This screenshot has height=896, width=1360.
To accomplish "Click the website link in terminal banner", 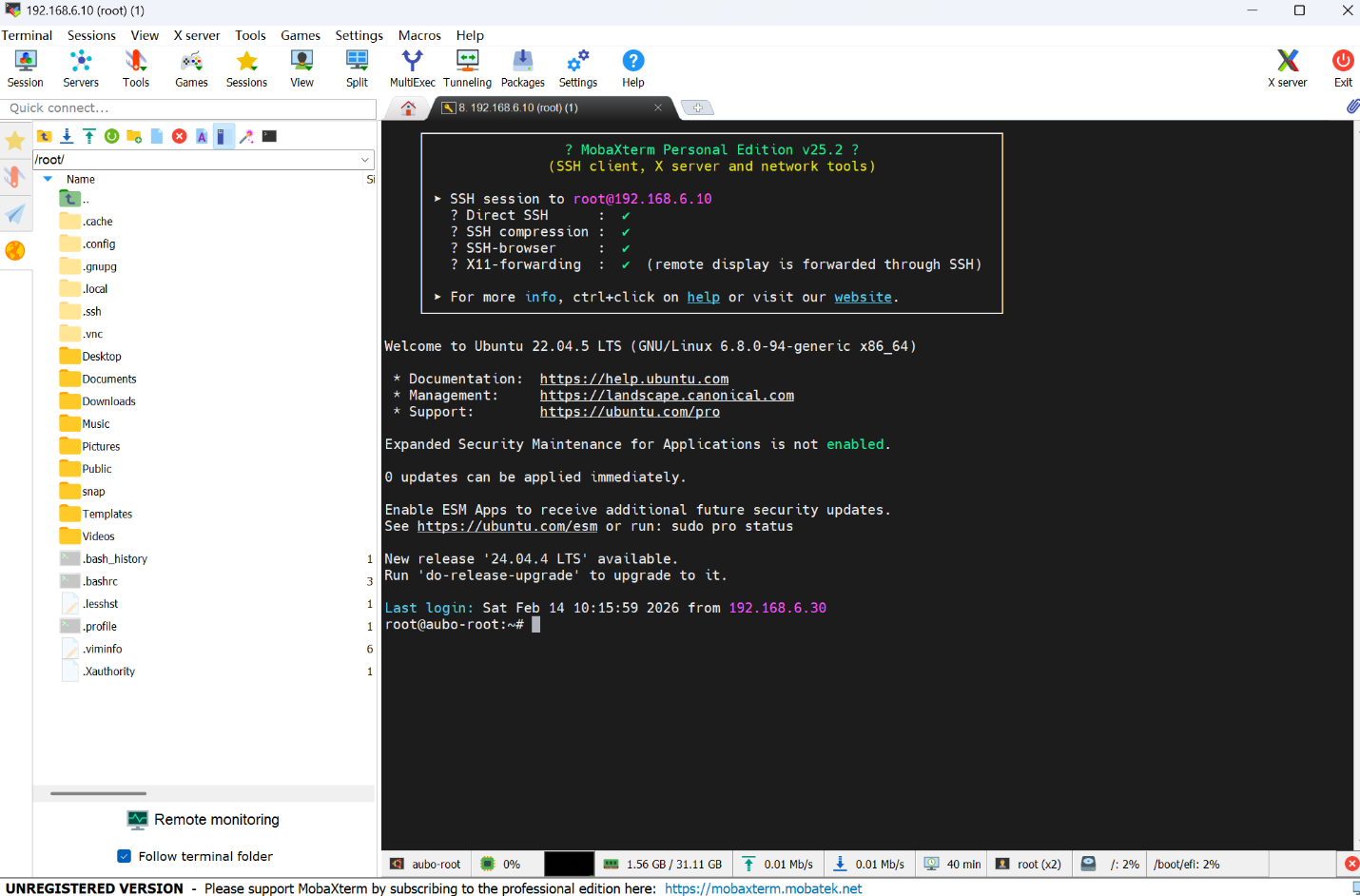I will (863, 297).
